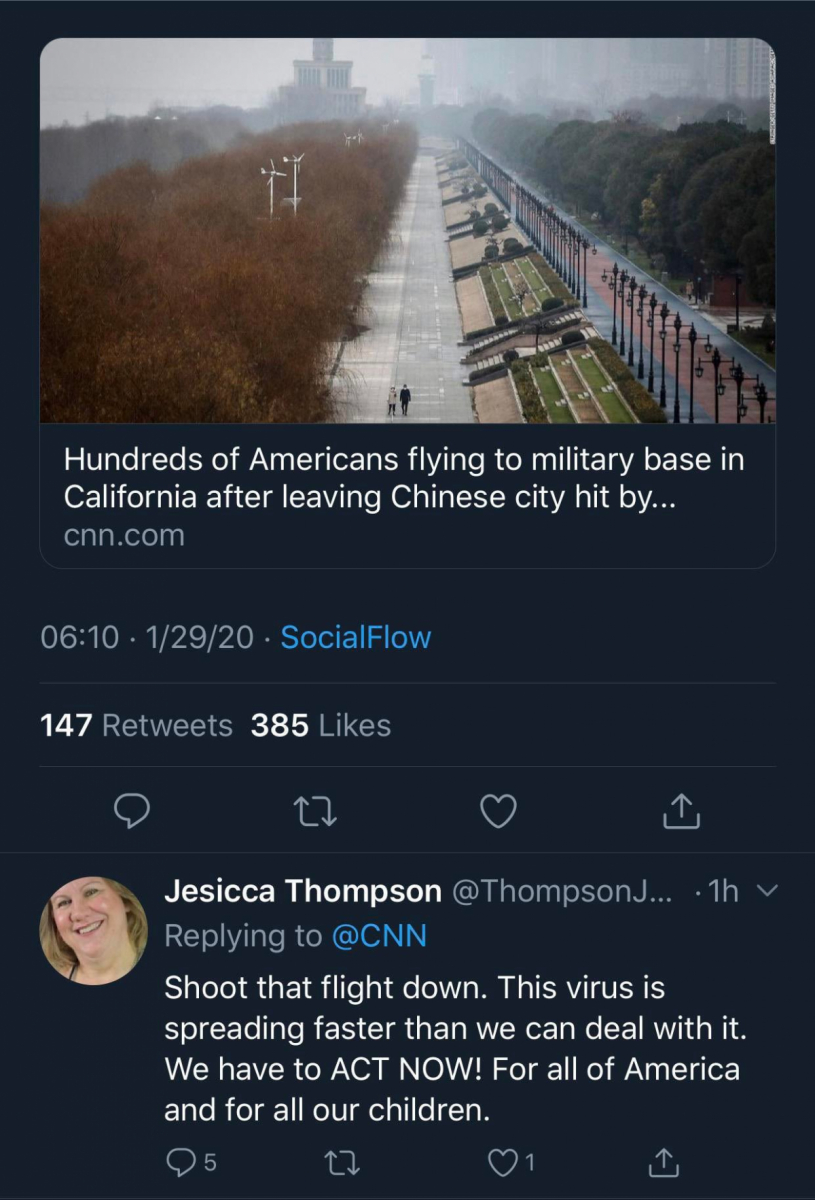This screenshot has width=815, height=1200.
Task: Retweet the main CNN tweet
Action: 316,811
